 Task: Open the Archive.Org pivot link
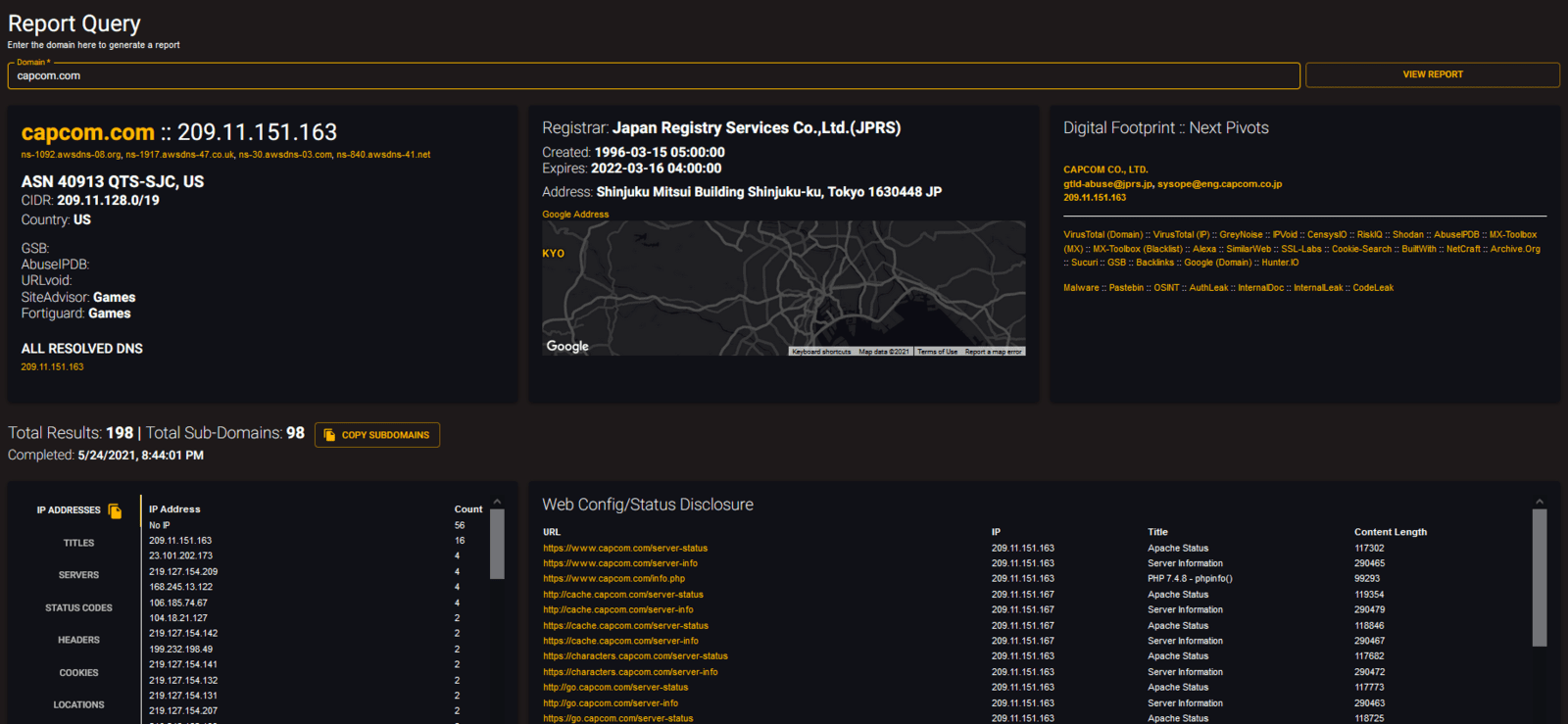pyautogui.click(x=1515, y=249)
